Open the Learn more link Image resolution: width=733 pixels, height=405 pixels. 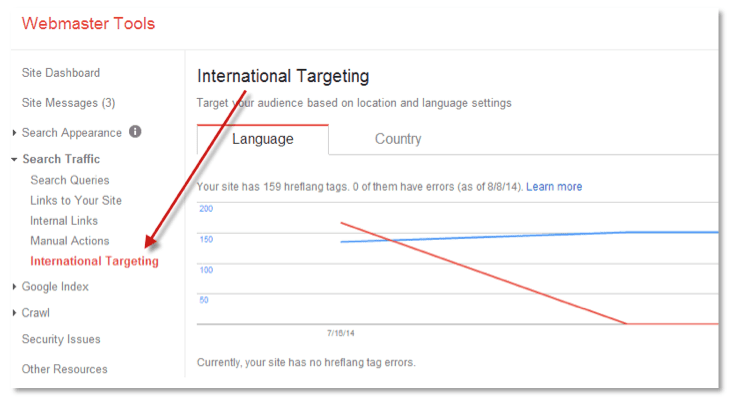[x=554, y=187]
